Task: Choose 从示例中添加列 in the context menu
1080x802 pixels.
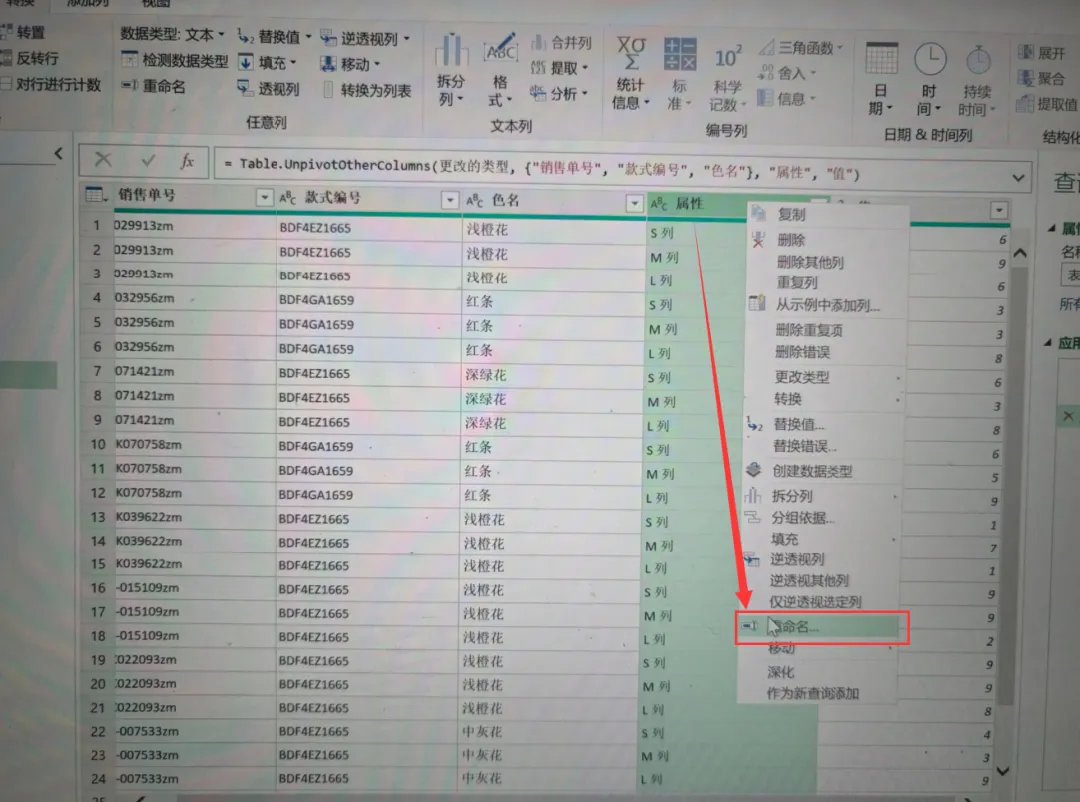Action: click(828, 305)
